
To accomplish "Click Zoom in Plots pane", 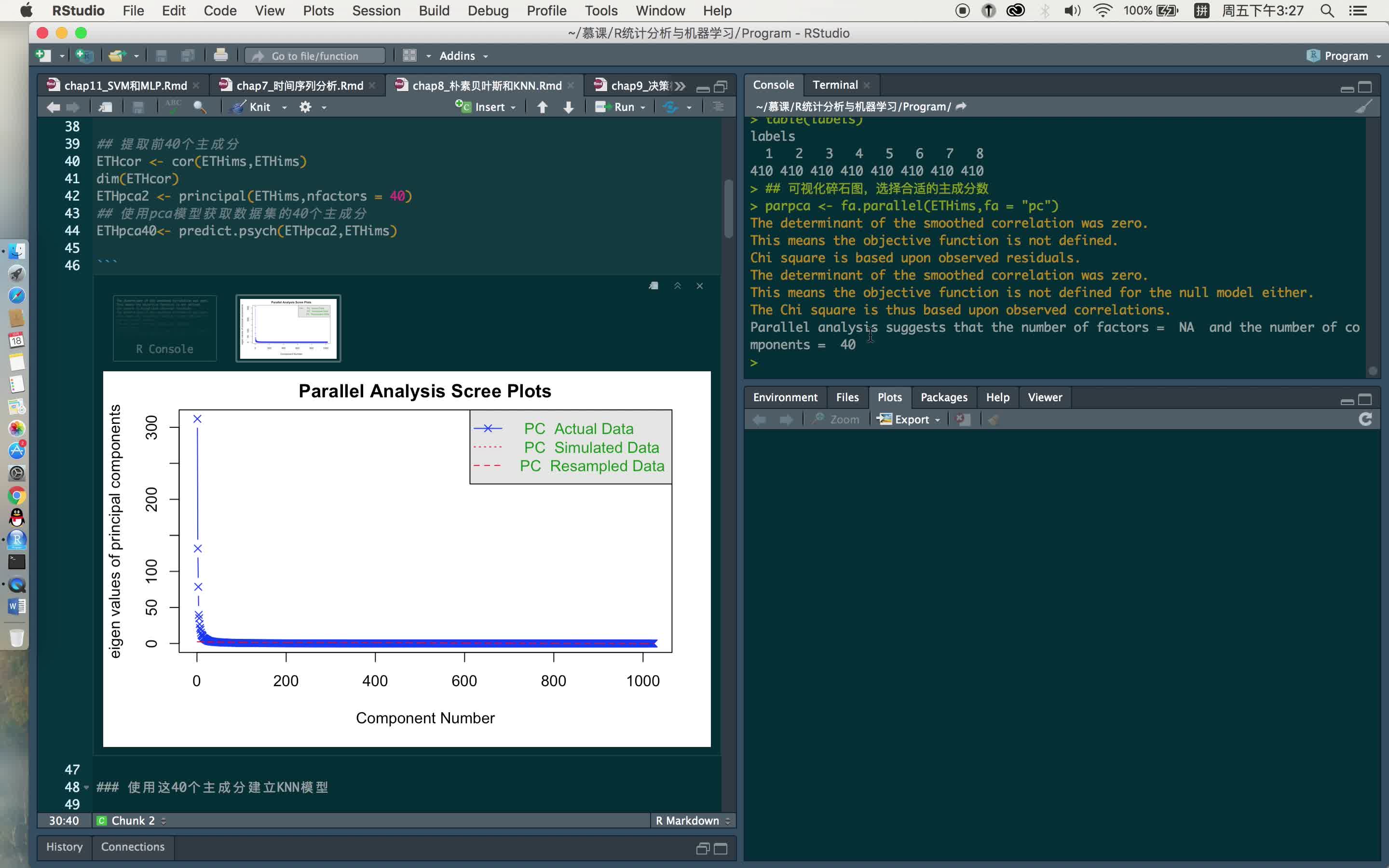I will pyautogui.click(x=836, y=420).
